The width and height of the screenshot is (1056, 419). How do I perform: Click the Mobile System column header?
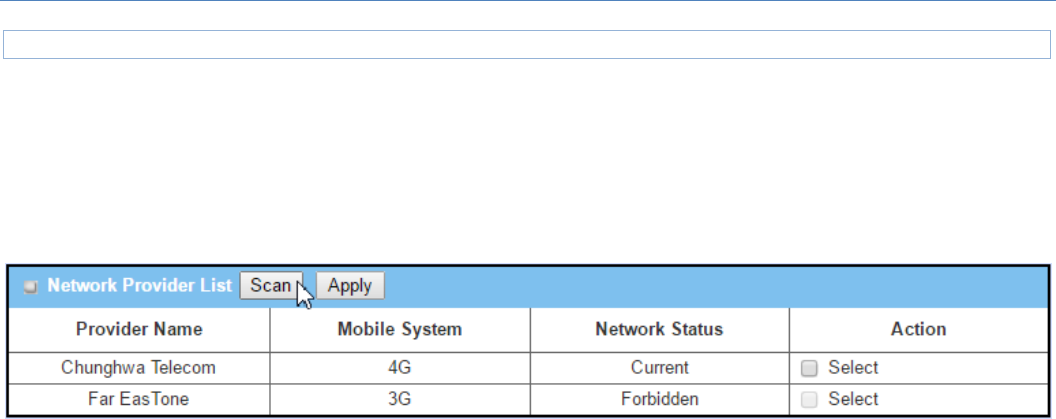(400, 329)
